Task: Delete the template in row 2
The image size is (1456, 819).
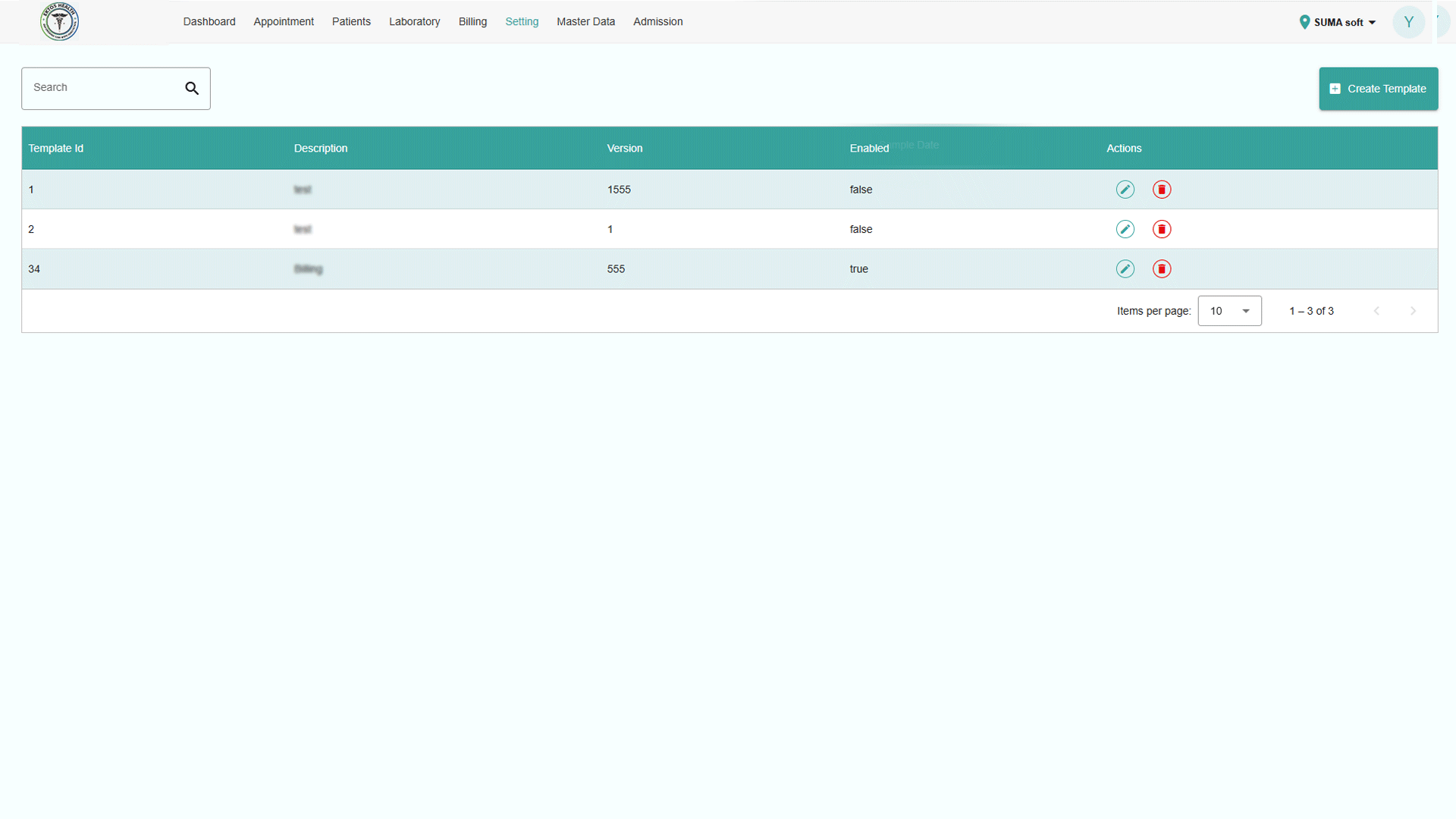Action: [1161, 229]
